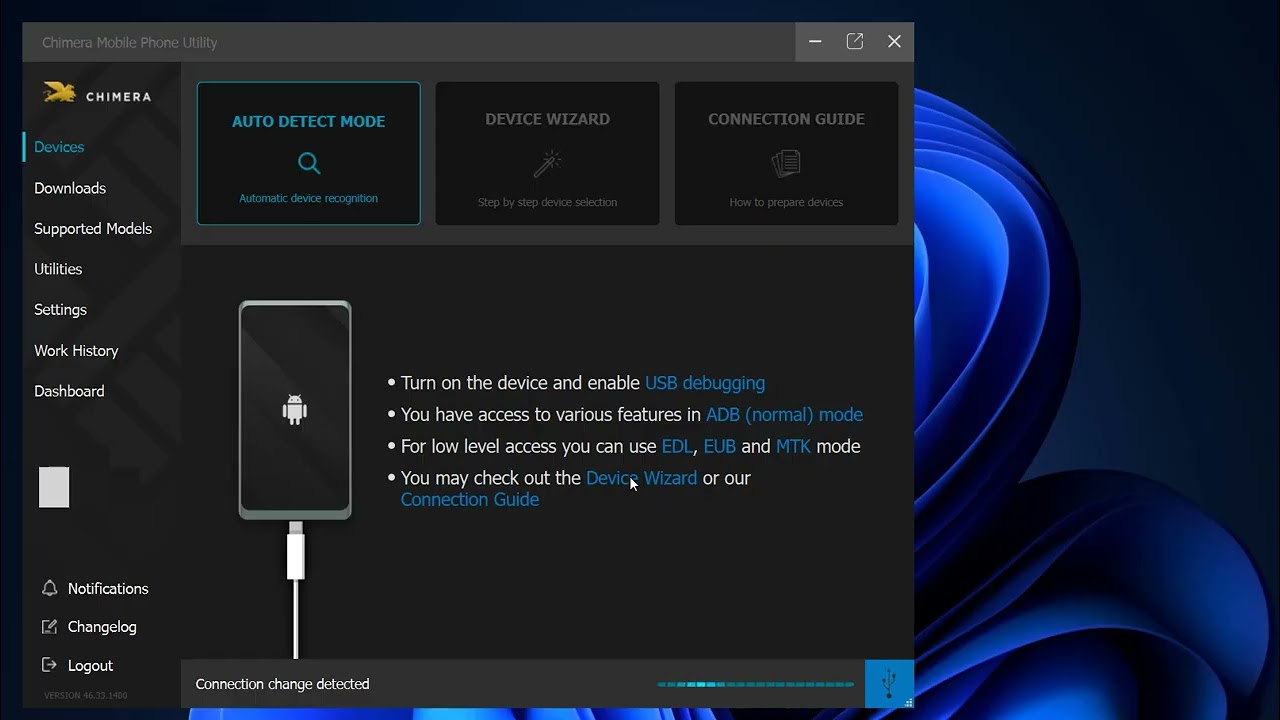Open the Changelog entry
Screen dimensions: 1280x720
[102, 627]
